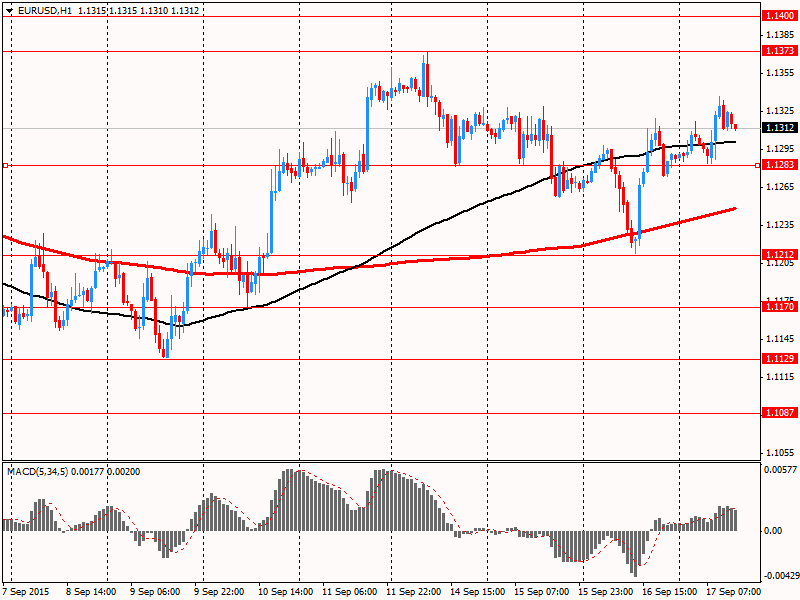Viewport: 800px width, 600px height.
Task: Click the 1.1295 price scale value
Action: click(x=781, y=149)
